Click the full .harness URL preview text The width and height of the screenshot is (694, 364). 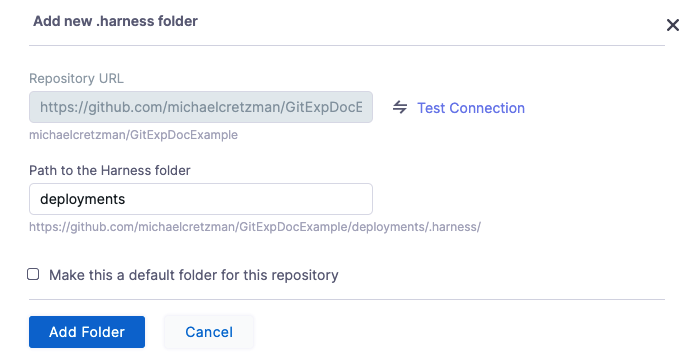[x=255, y=227]
